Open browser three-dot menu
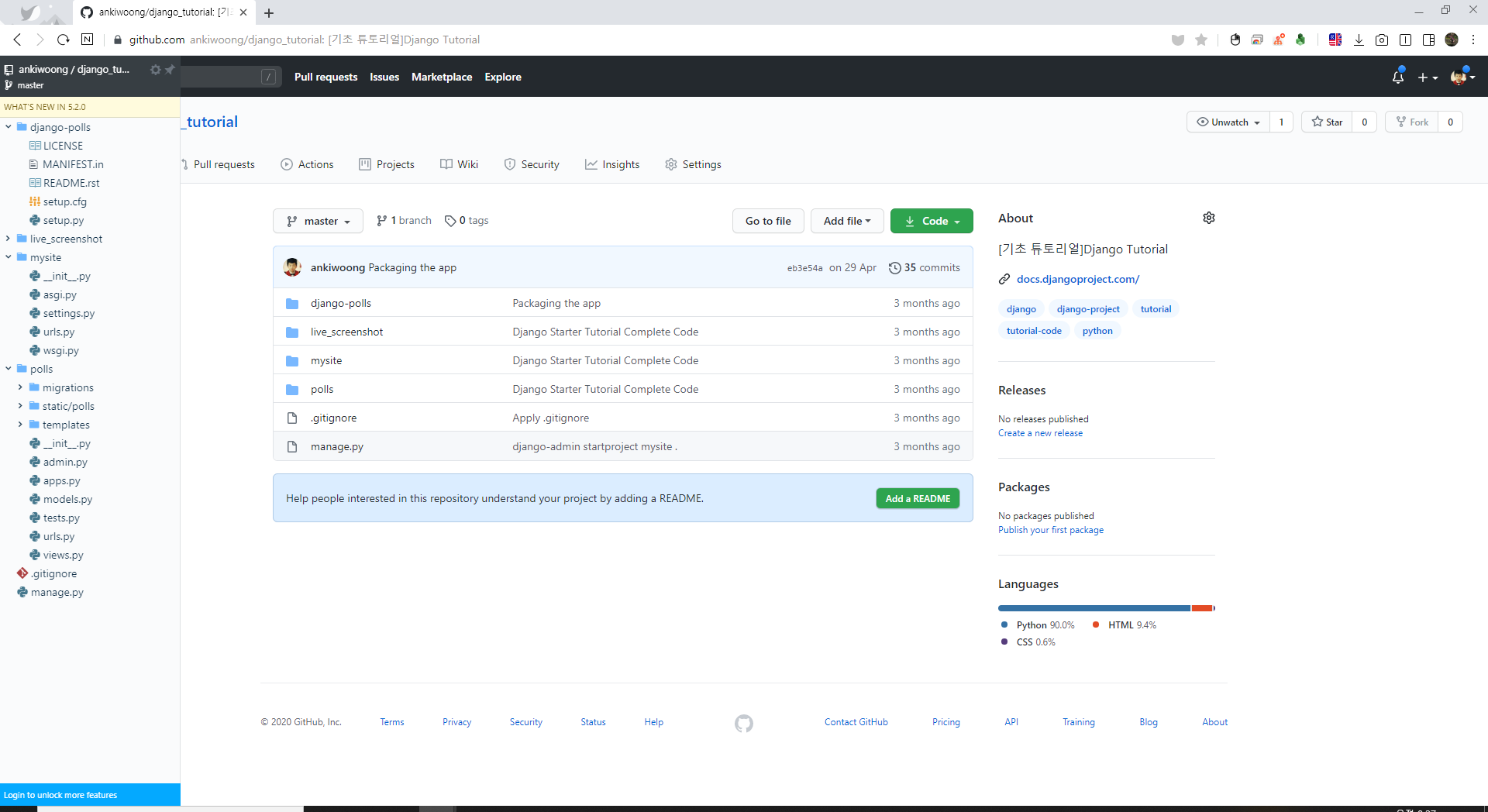The width and height of the screenshot is (1488, 812). pyautogui.click(x=1473, y=40)
